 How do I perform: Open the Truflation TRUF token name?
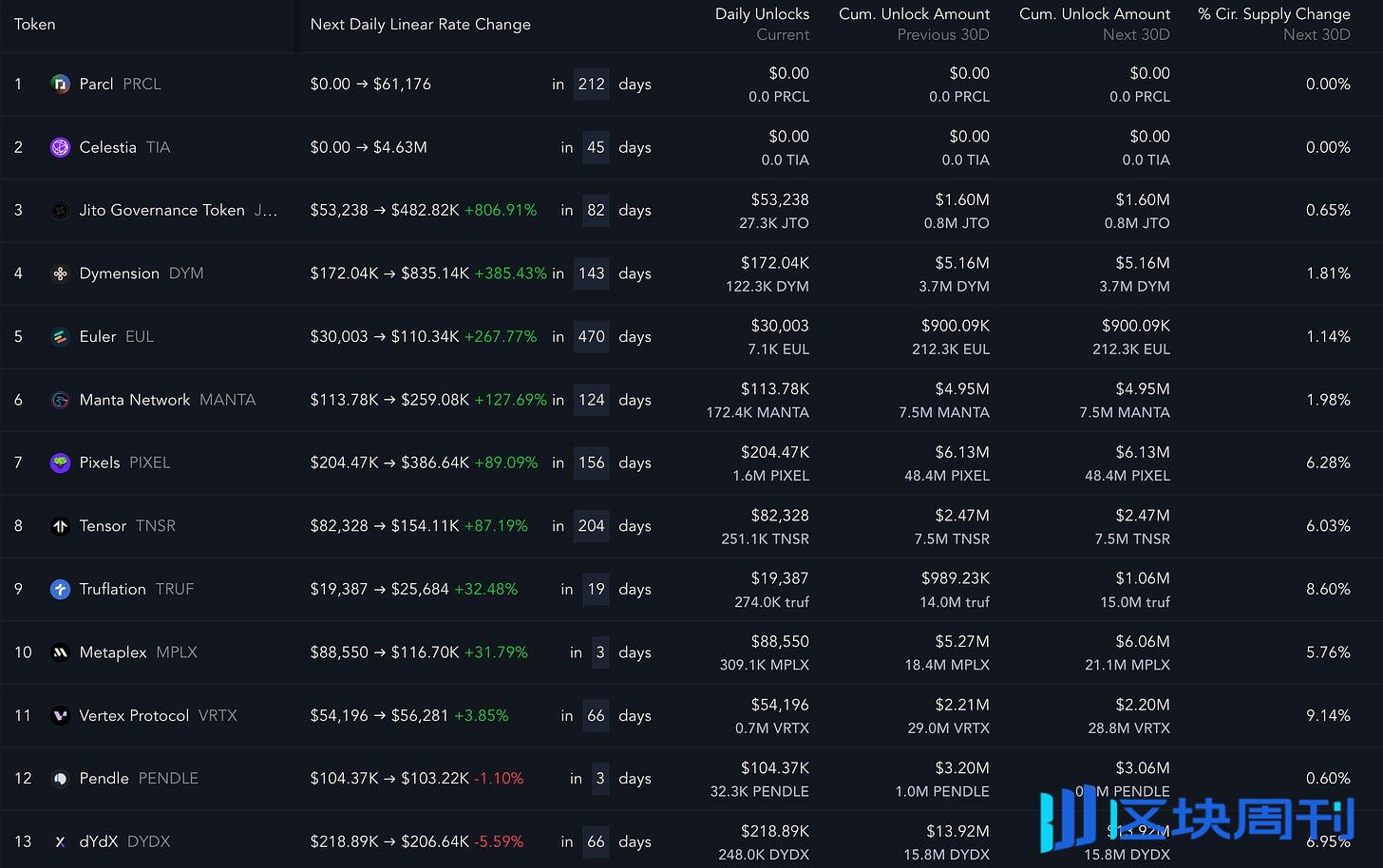pos(136,590)
